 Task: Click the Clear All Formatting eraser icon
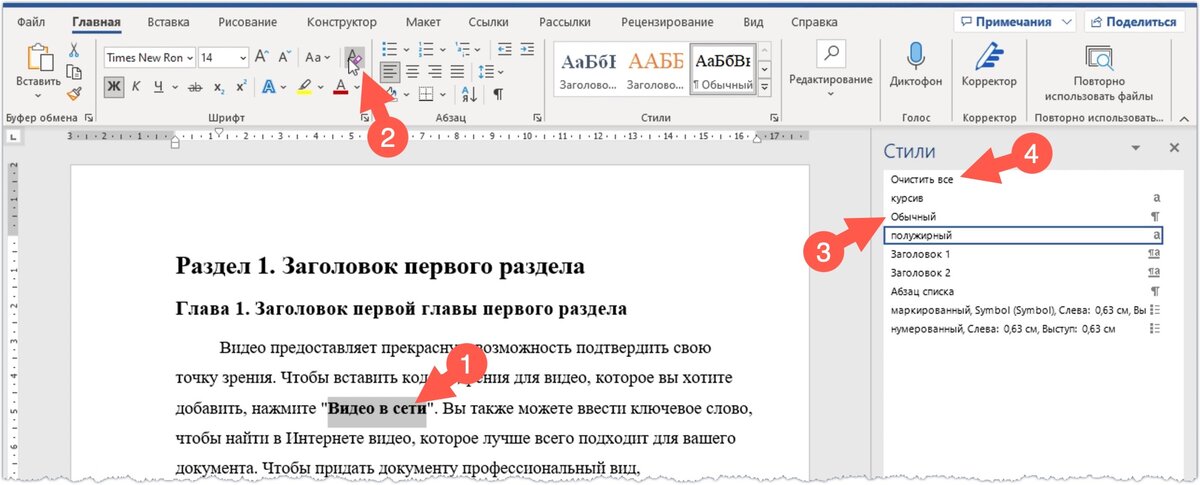pos(354,58)
